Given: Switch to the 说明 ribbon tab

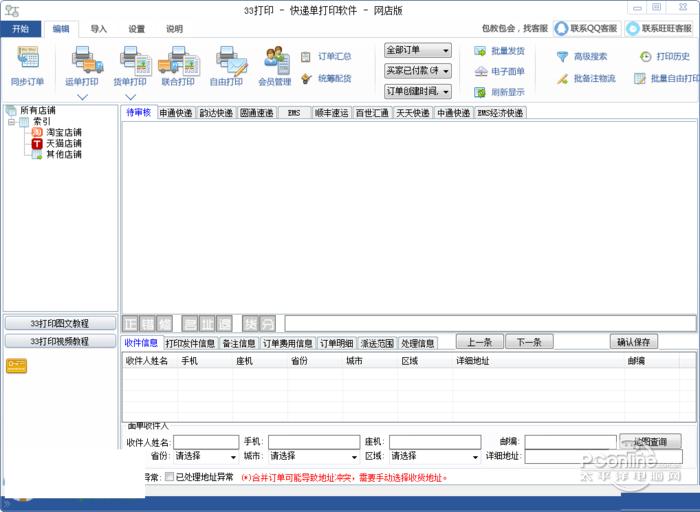Looking at the screenshot, I should click(x=175, y=29).
